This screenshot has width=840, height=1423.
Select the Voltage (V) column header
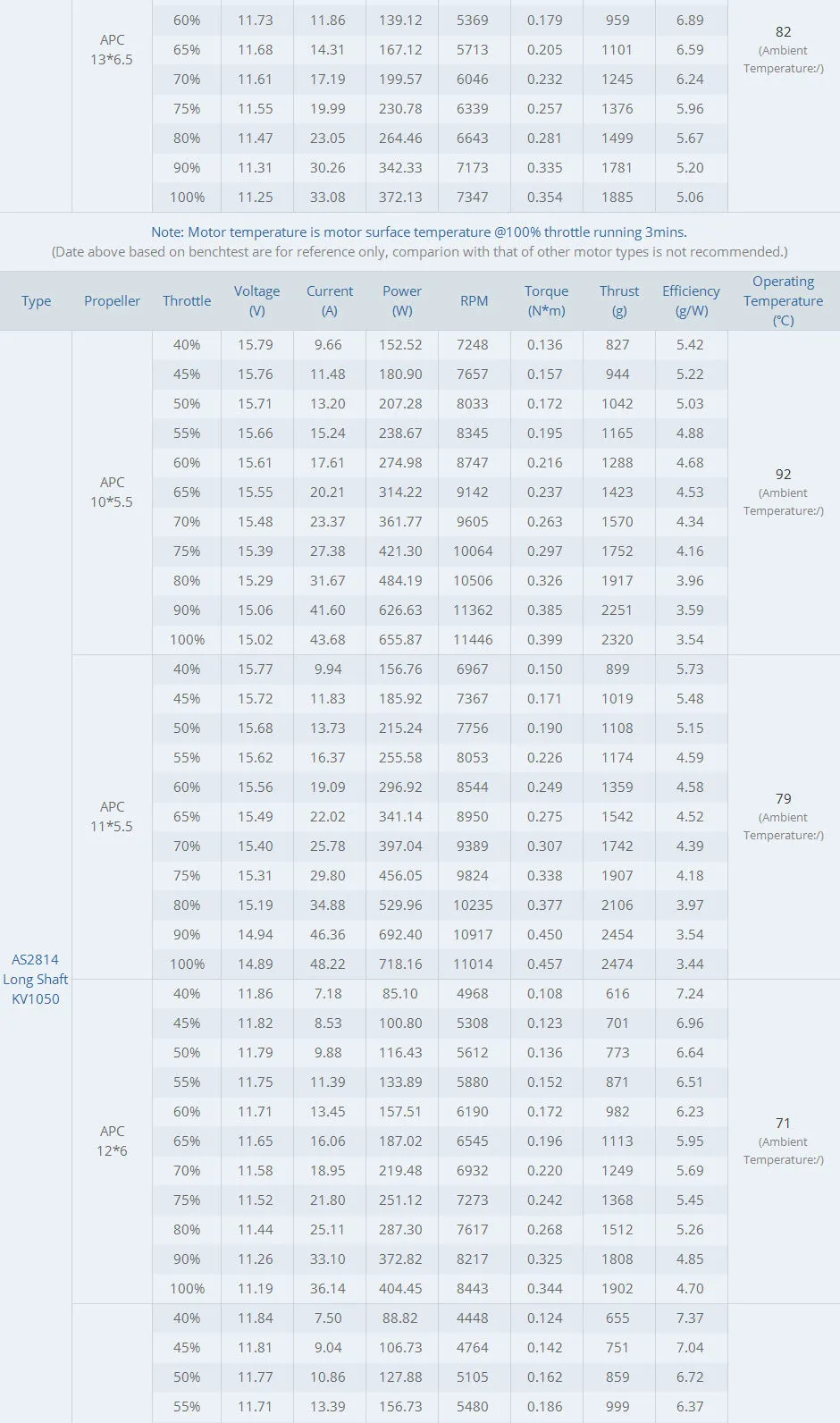click(256, 301)
